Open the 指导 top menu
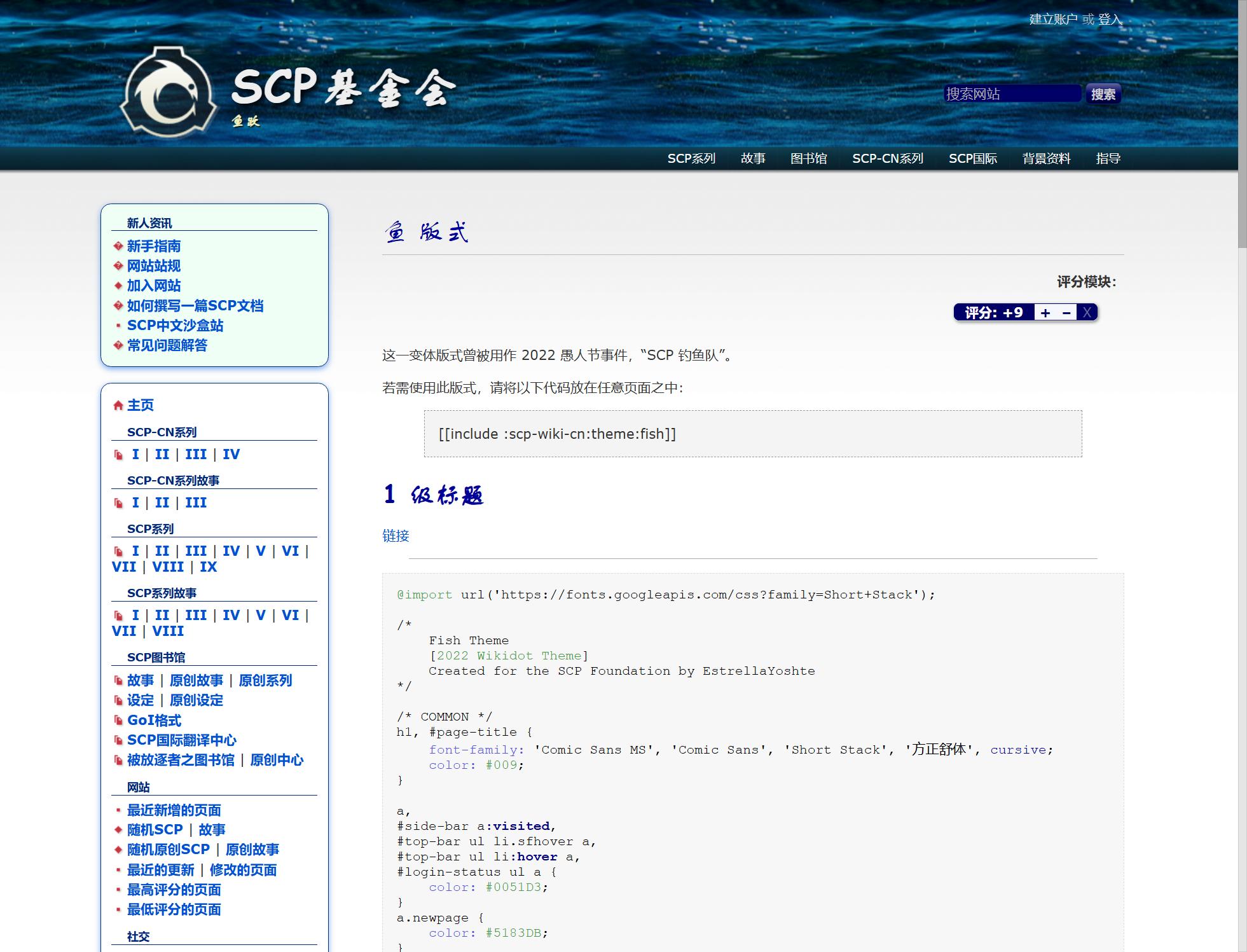 click(1108, 158)
